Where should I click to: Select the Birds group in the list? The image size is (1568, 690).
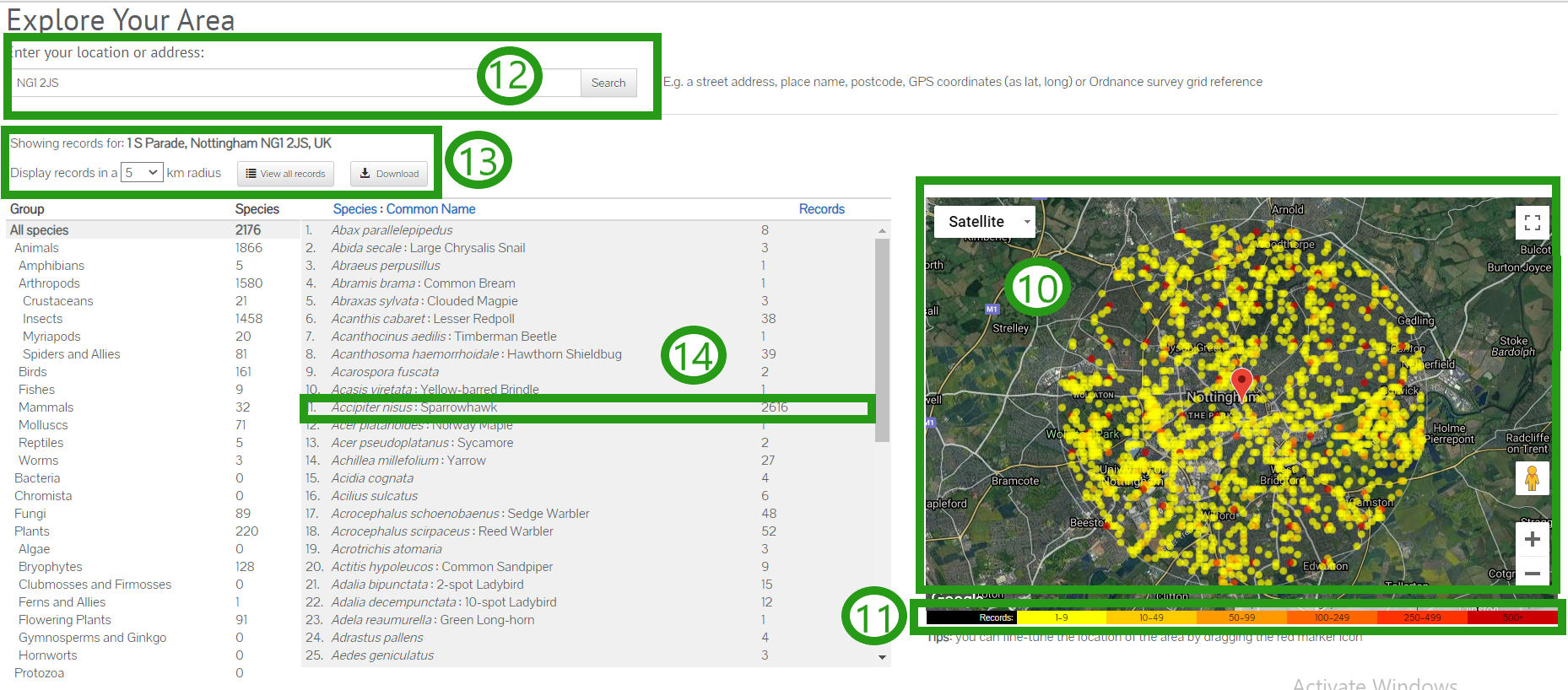coord(33,372)
